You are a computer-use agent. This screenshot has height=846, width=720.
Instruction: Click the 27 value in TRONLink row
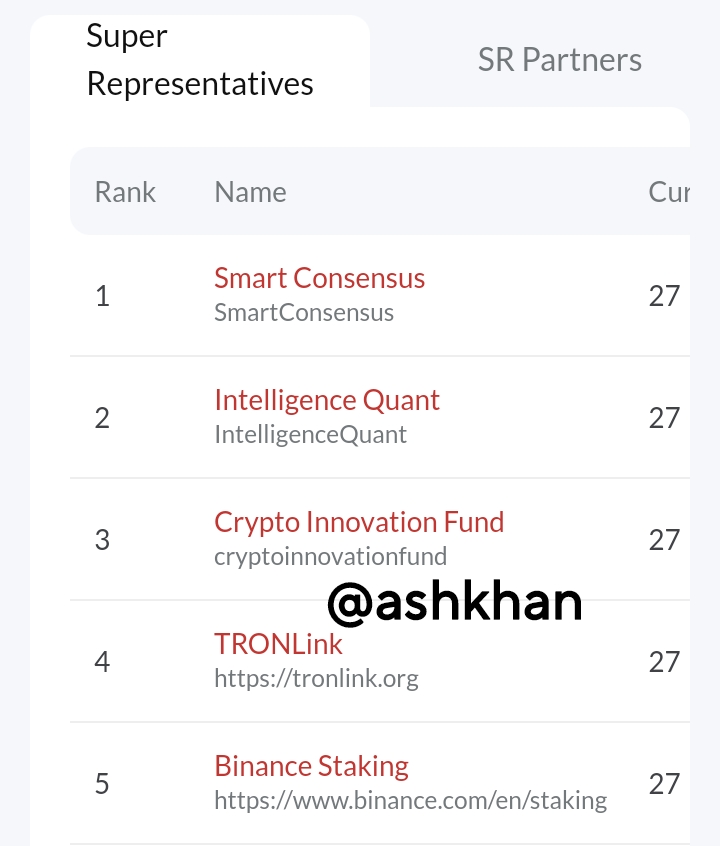pos(664,662)
